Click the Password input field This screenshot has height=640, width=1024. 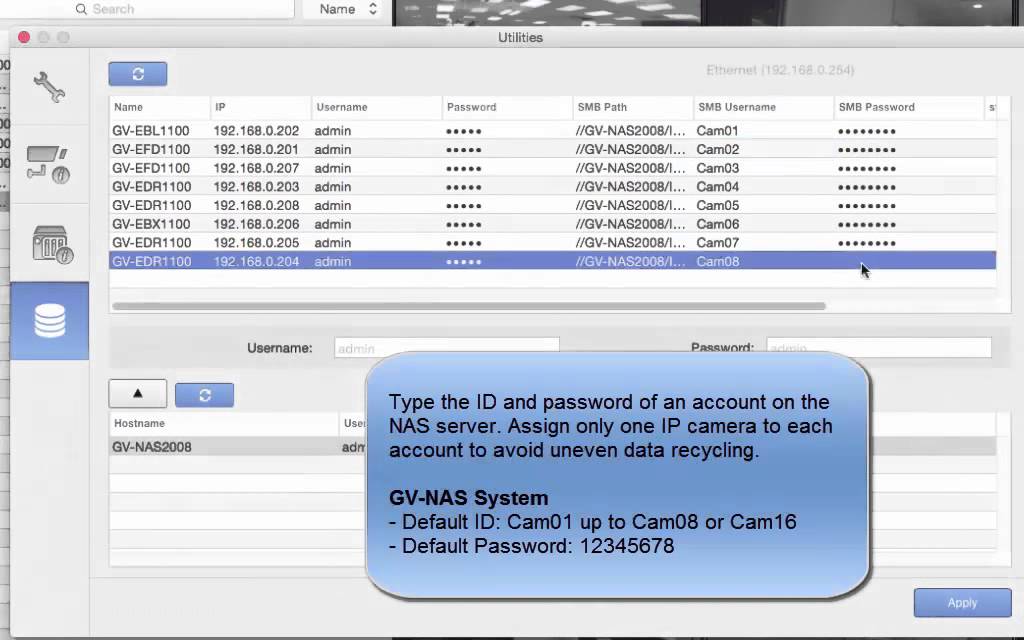pyautogui.click(x=878, y=347)
